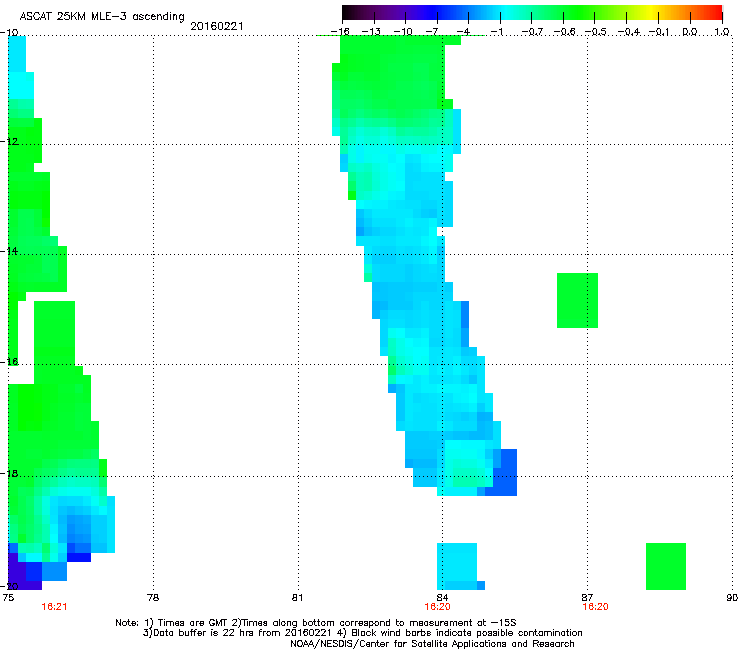Click the longitude label 75
This screenshot has width=740, height=650.
(x=8, y=598)
